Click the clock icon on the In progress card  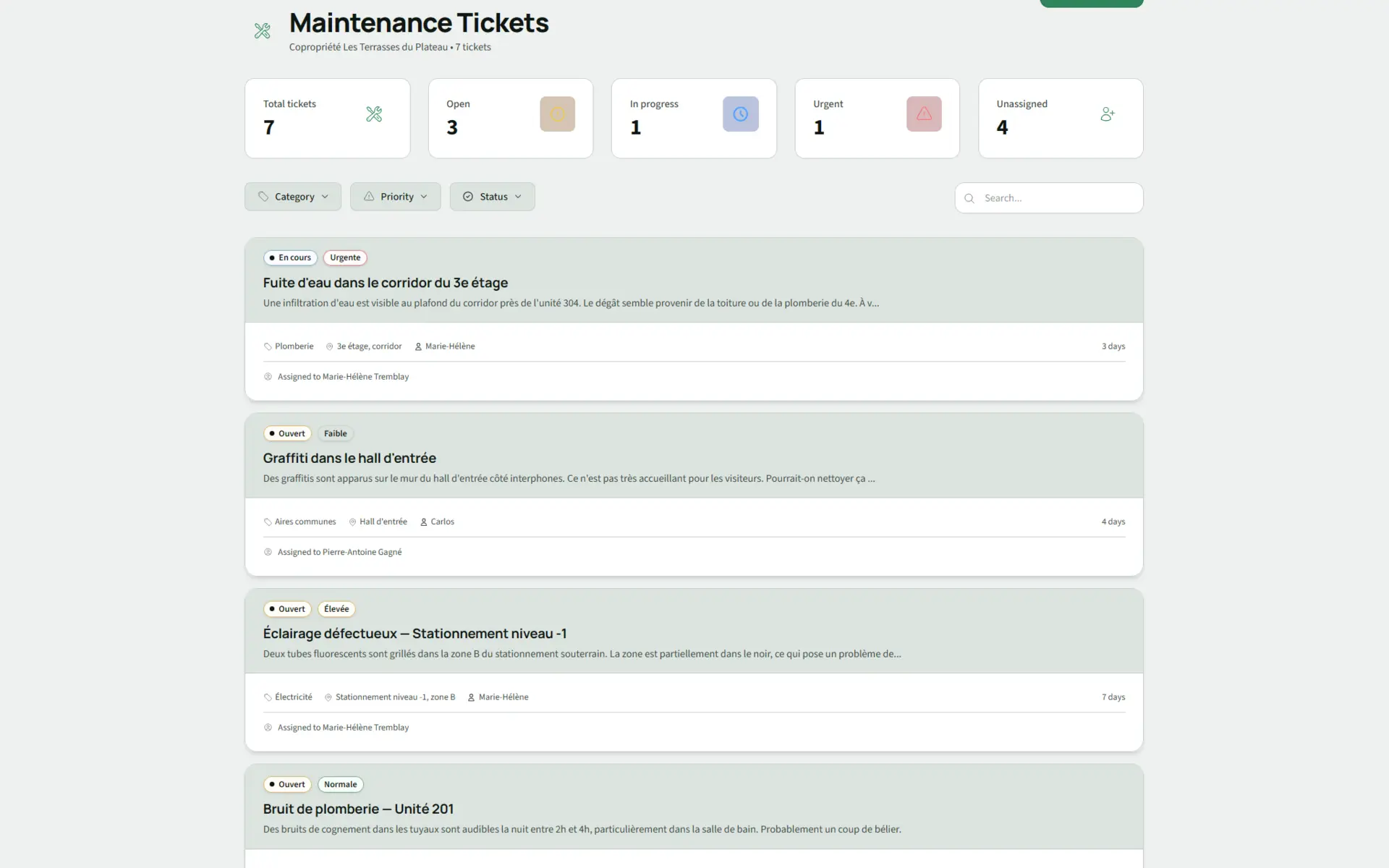740,114
